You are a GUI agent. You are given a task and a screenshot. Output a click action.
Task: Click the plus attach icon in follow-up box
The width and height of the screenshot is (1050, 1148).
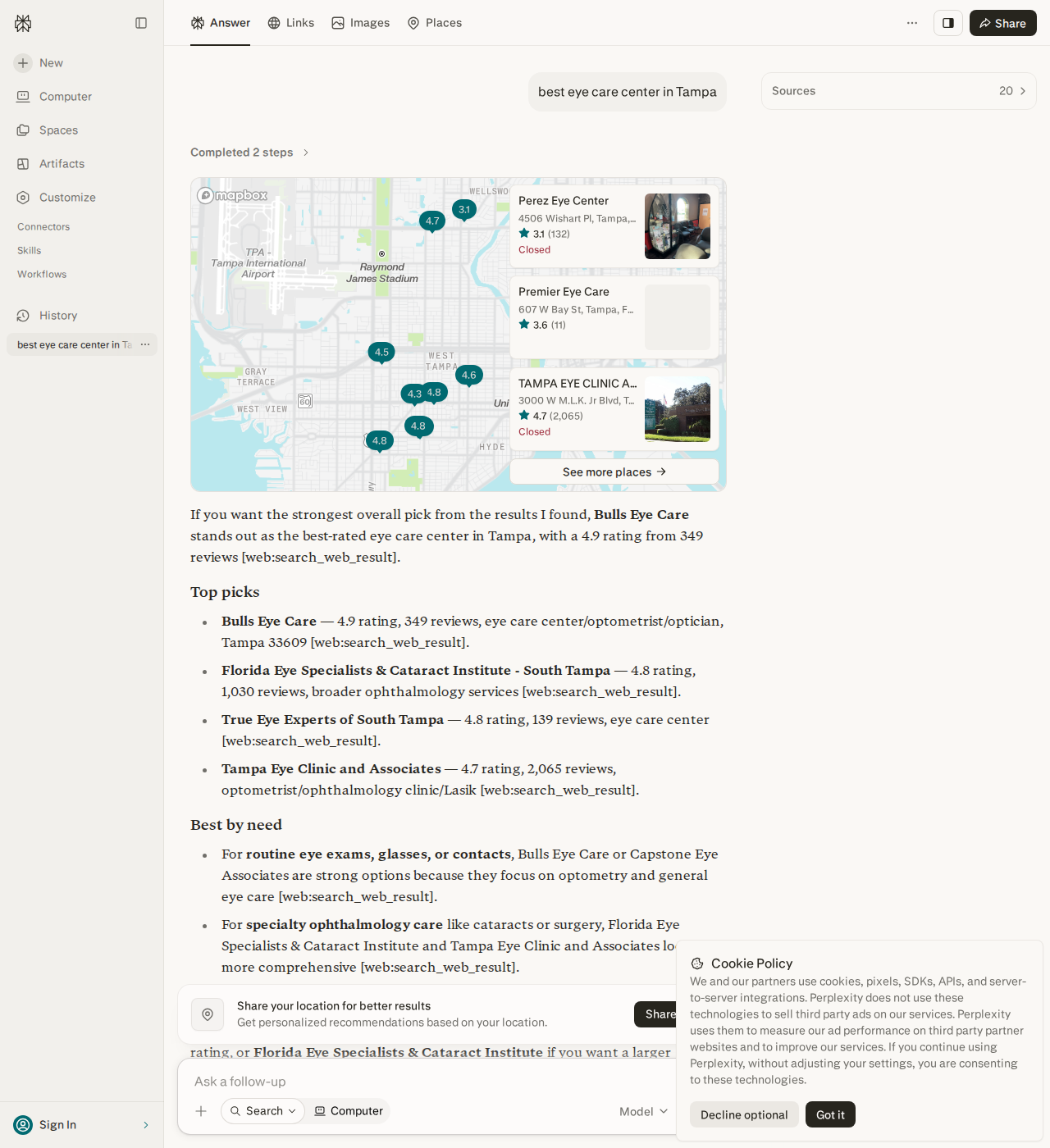tap(201, 1111)
